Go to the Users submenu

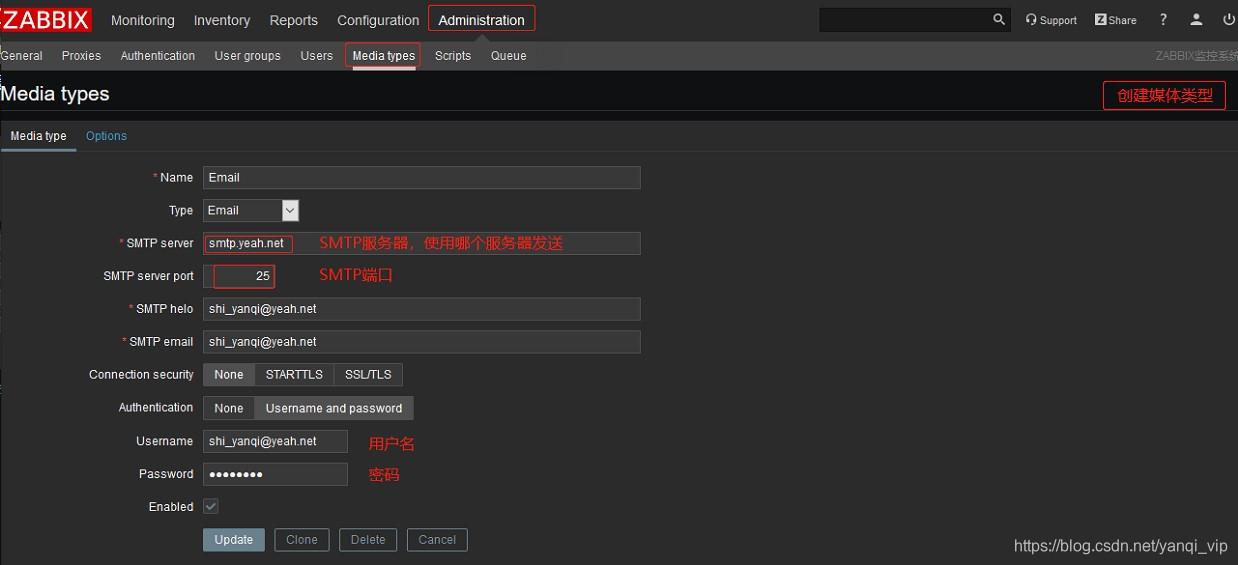coord(316,56)
